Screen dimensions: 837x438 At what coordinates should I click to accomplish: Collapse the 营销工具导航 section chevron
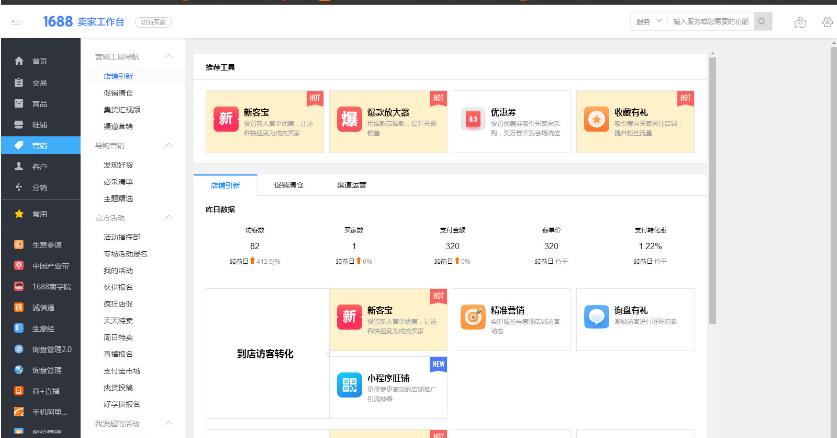click(168, 55)
